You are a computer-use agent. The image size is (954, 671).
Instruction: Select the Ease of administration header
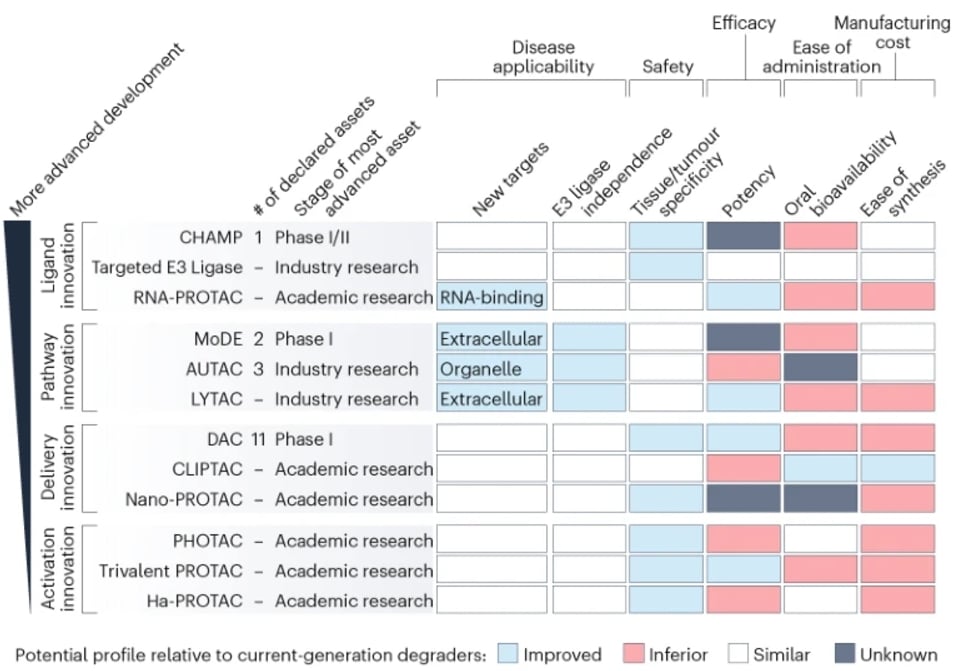(821, 57)
